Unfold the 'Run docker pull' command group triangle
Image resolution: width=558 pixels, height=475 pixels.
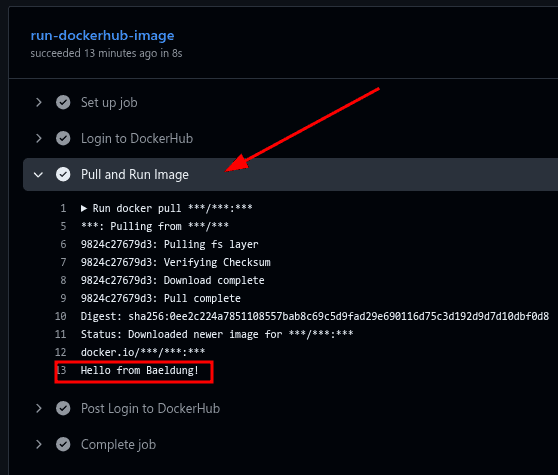pos(84,209)
